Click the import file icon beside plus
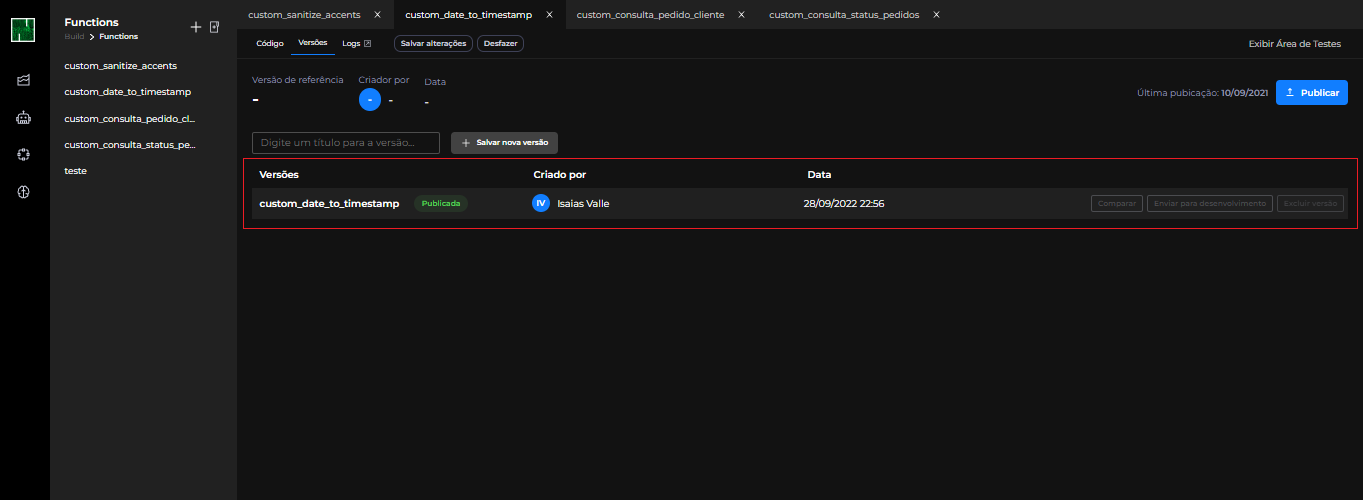 214,27
